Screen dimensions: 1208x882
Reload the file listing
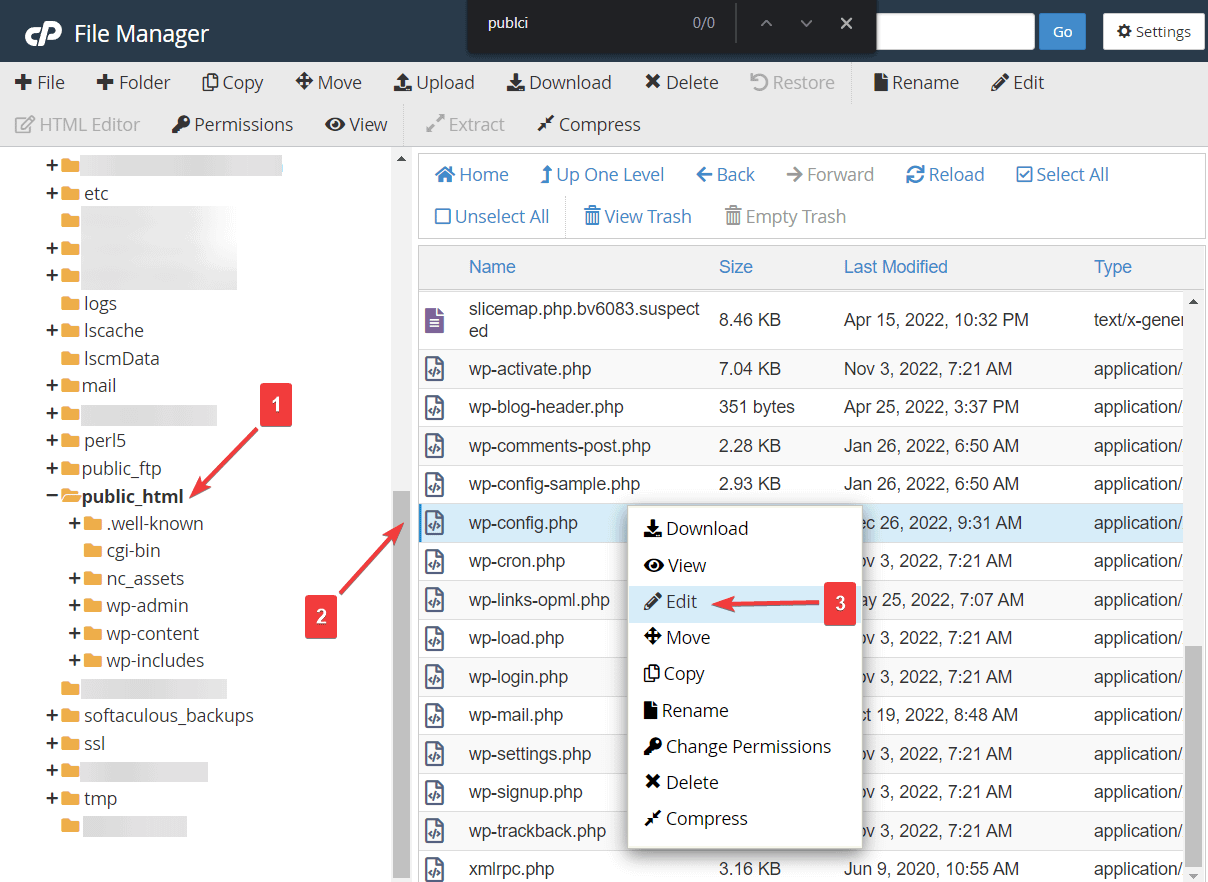[945, 175]
